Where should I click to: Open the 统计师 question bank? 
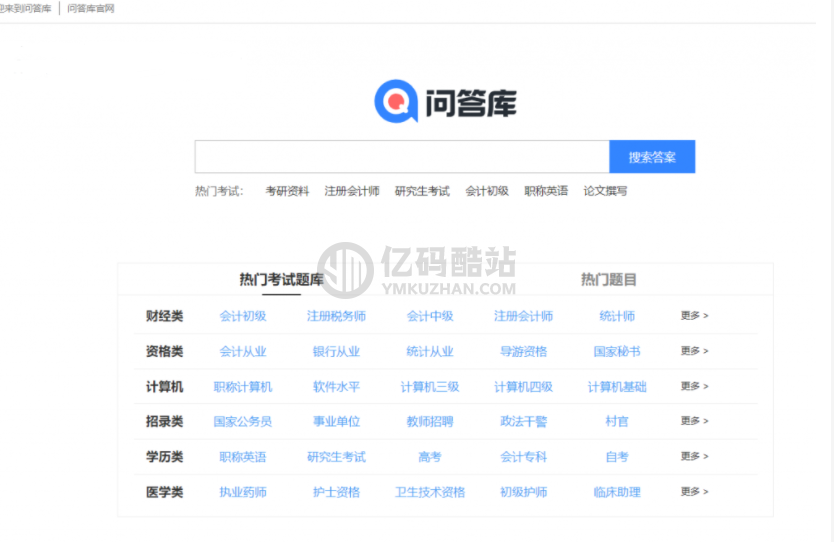(x=617, y=316)
